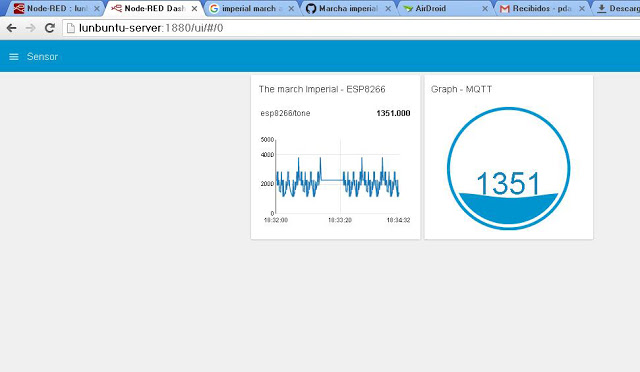Switch to the Descargas downloads tab
Screen dimensions: 640x372
coord(617,8)
